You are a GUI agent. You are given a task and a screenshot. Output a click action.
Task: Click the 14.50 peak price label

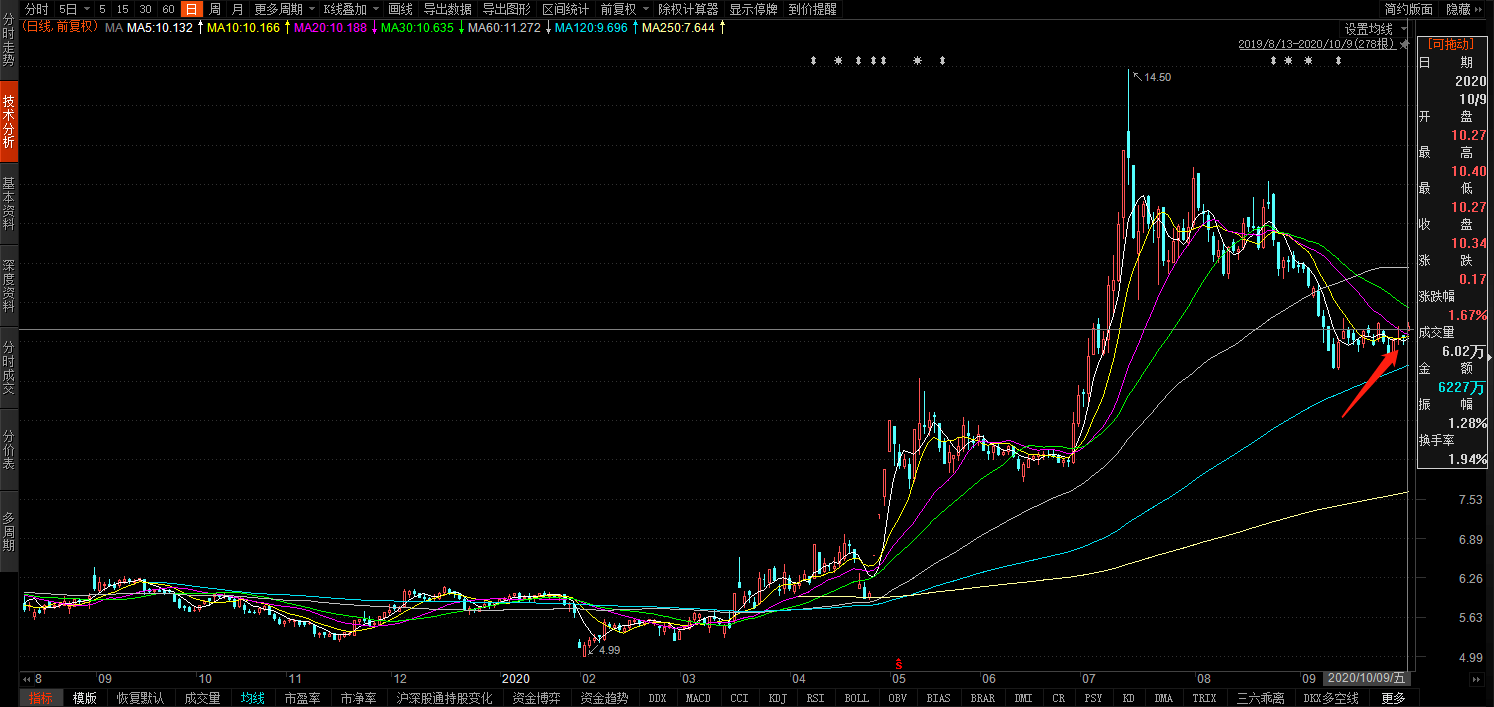1157,77
